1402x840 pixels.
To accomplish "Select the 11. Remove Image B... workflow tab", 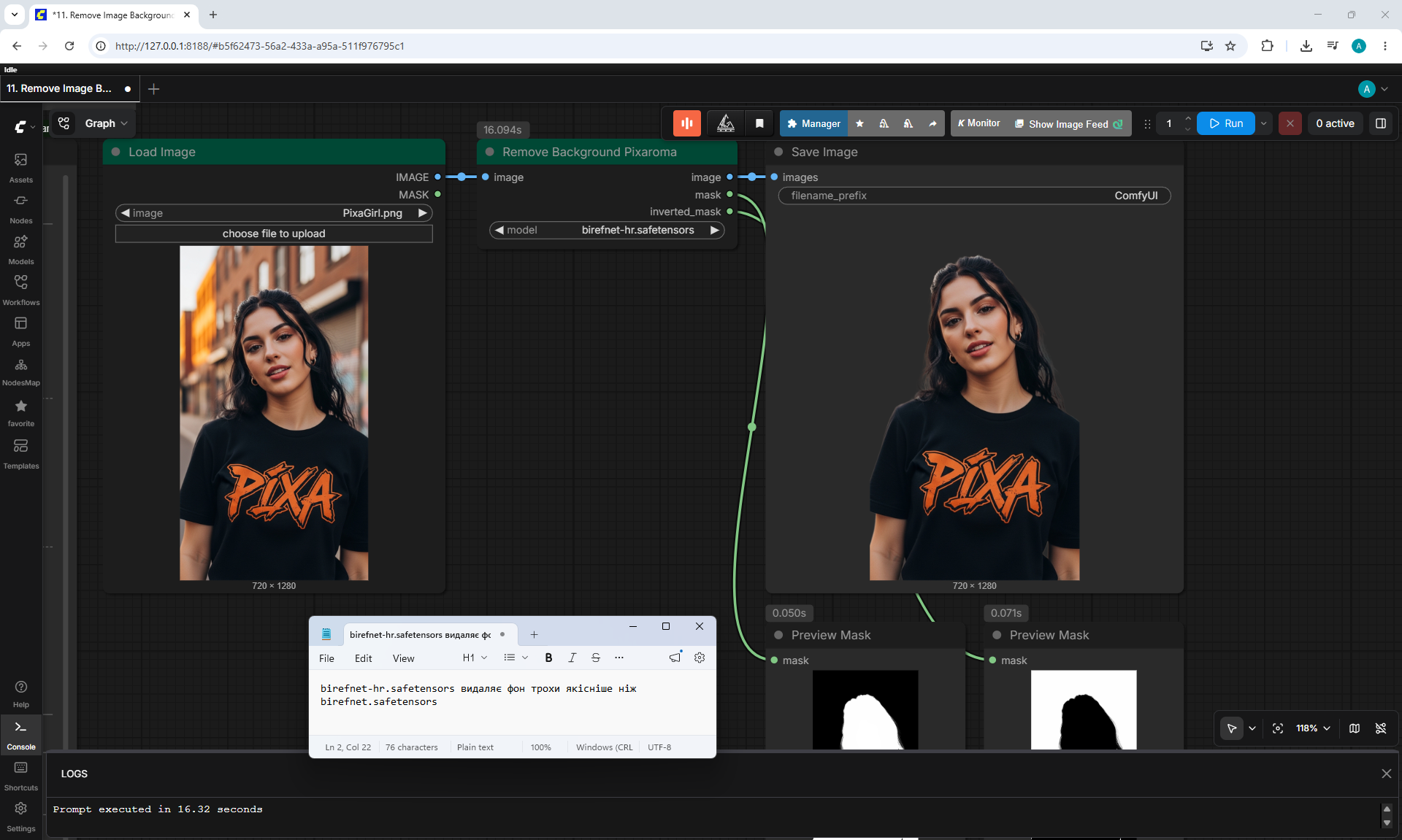I will pos(69,88).
